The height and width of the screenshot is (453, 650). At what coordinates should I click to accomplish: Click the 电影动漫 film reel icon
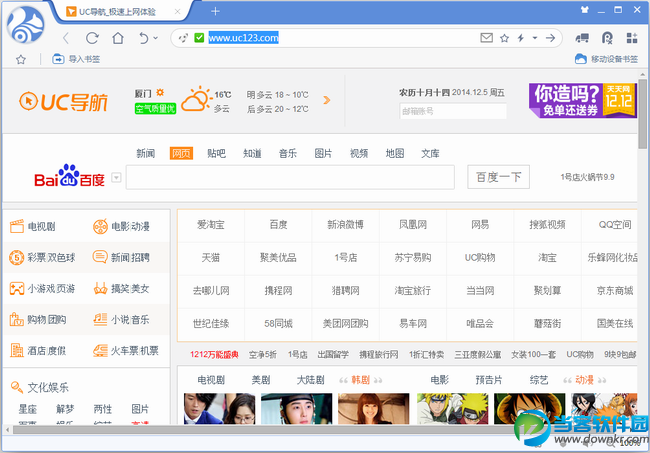[100, 226]
